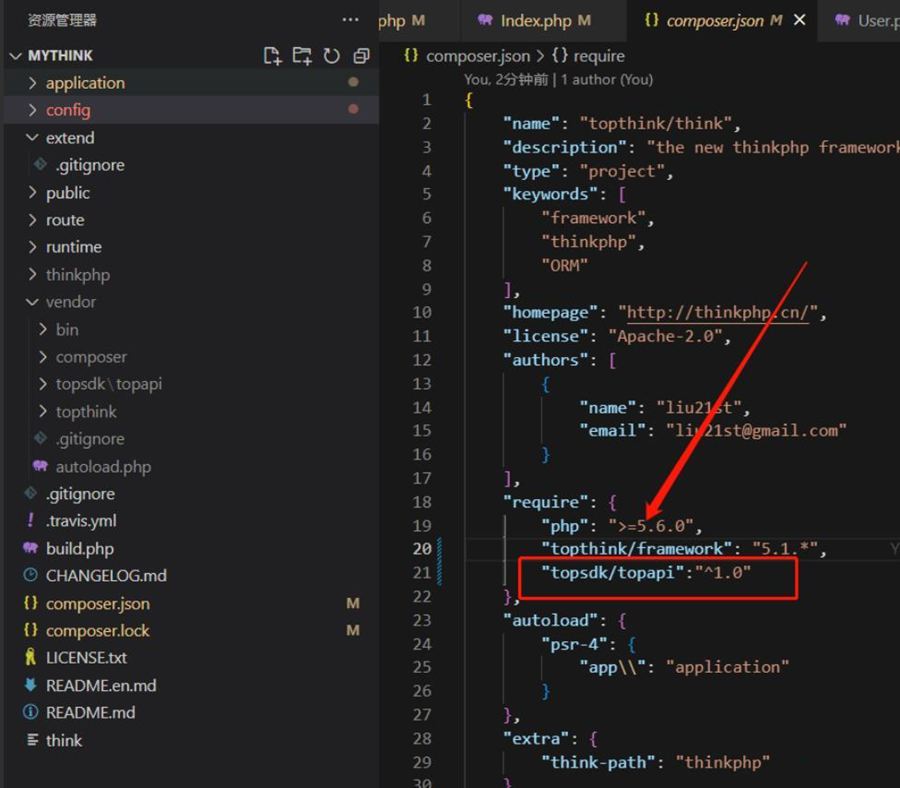
Task: Expand the config folder
Action: [x=68, y=110]
